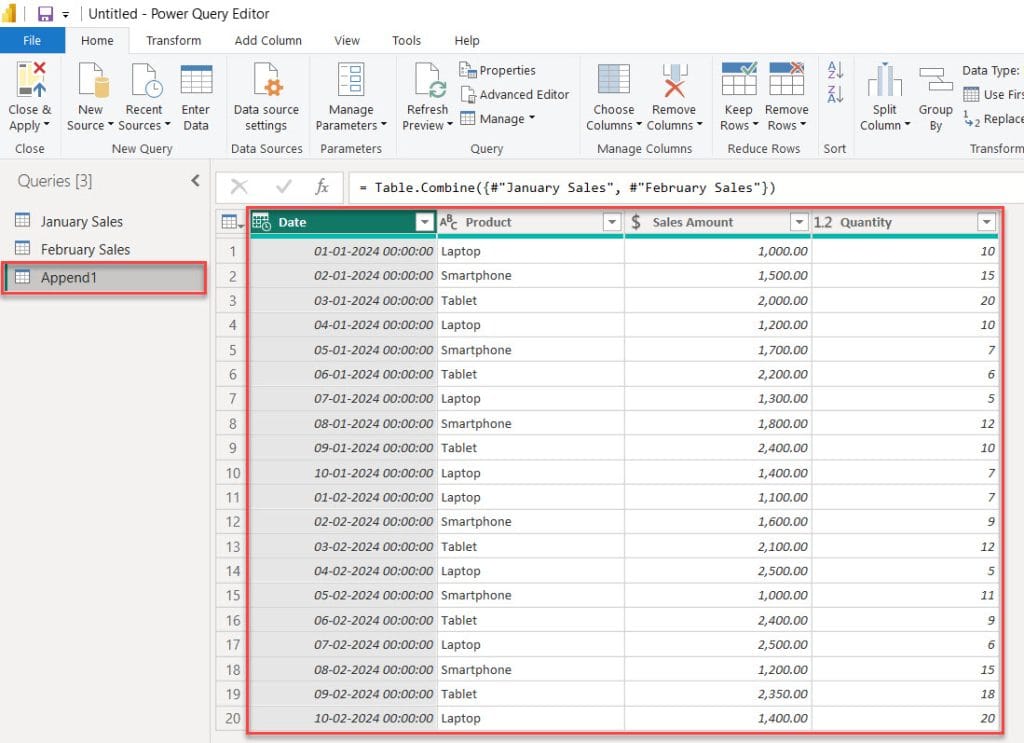This screenshot has height=743, width=1024.
Task: Click the Remove Rows icon
Action: coord(786,78)
